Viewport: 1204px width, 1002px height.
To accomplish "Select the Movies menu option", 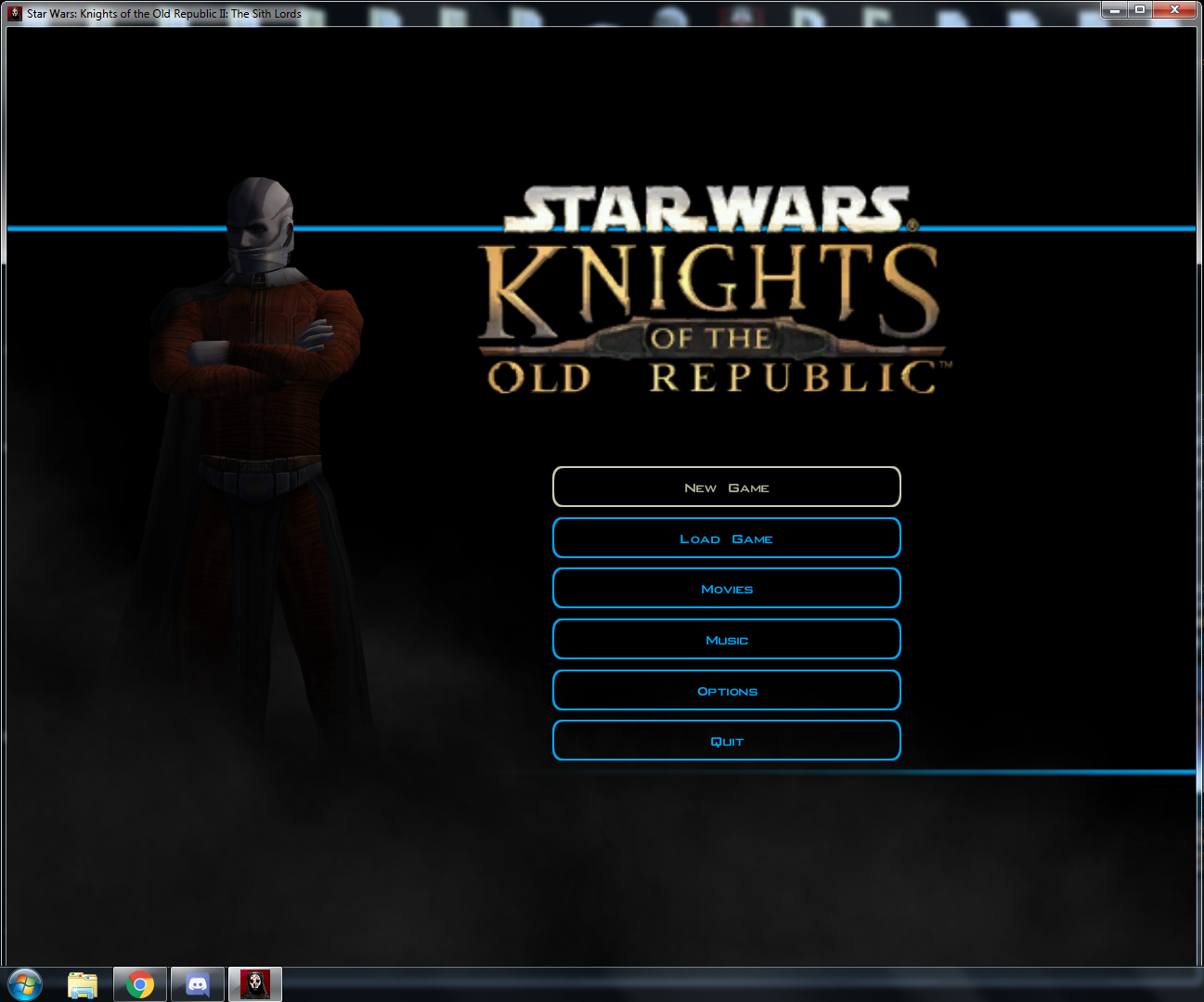I will coord(726,589).
